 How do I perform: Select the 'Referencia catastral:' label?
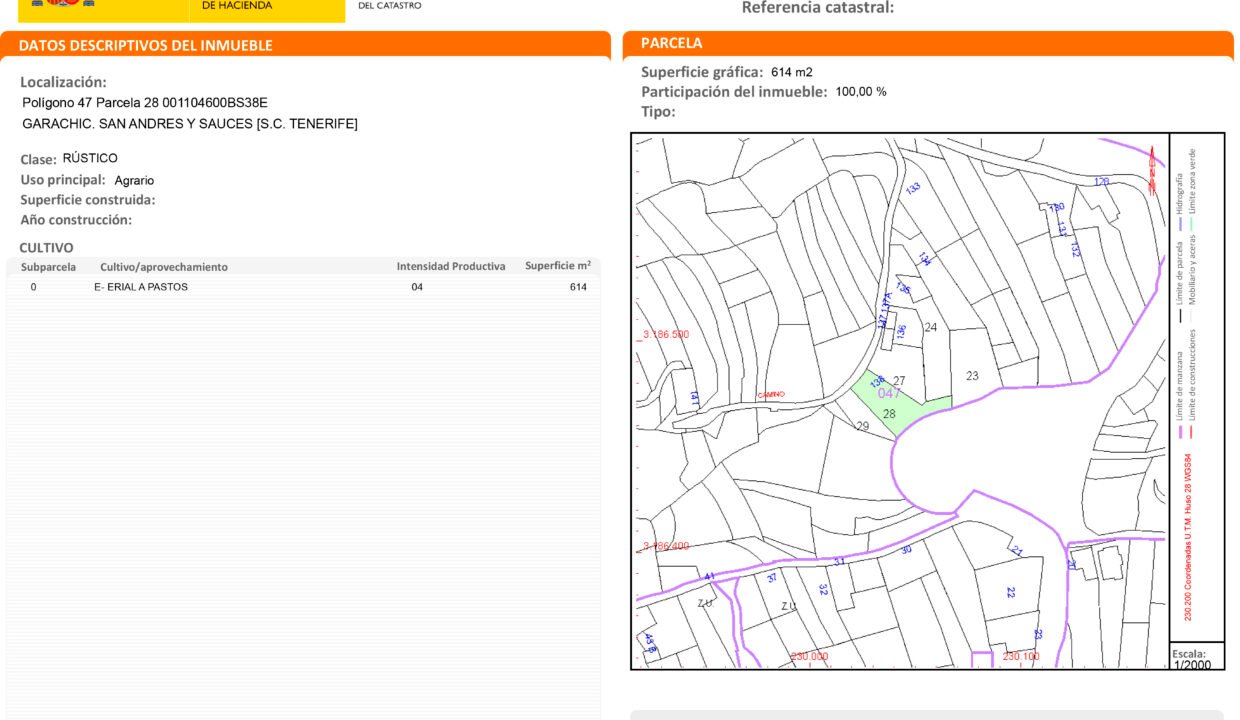818,8
